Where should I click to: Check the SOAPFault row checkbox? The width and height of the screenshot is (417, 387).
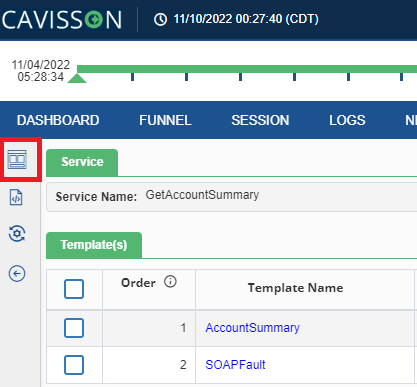tap(74, 365)
